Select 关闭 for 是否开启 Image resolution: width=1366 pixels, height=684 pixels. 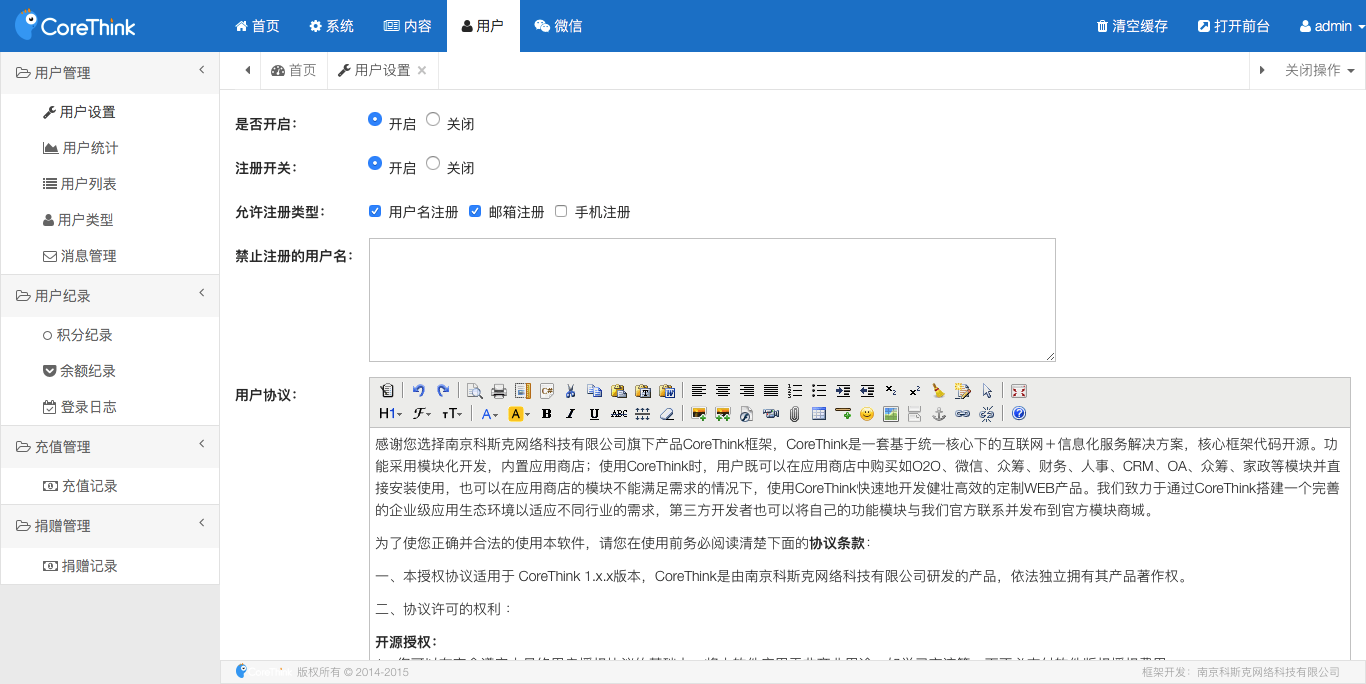tap(433, 119)
